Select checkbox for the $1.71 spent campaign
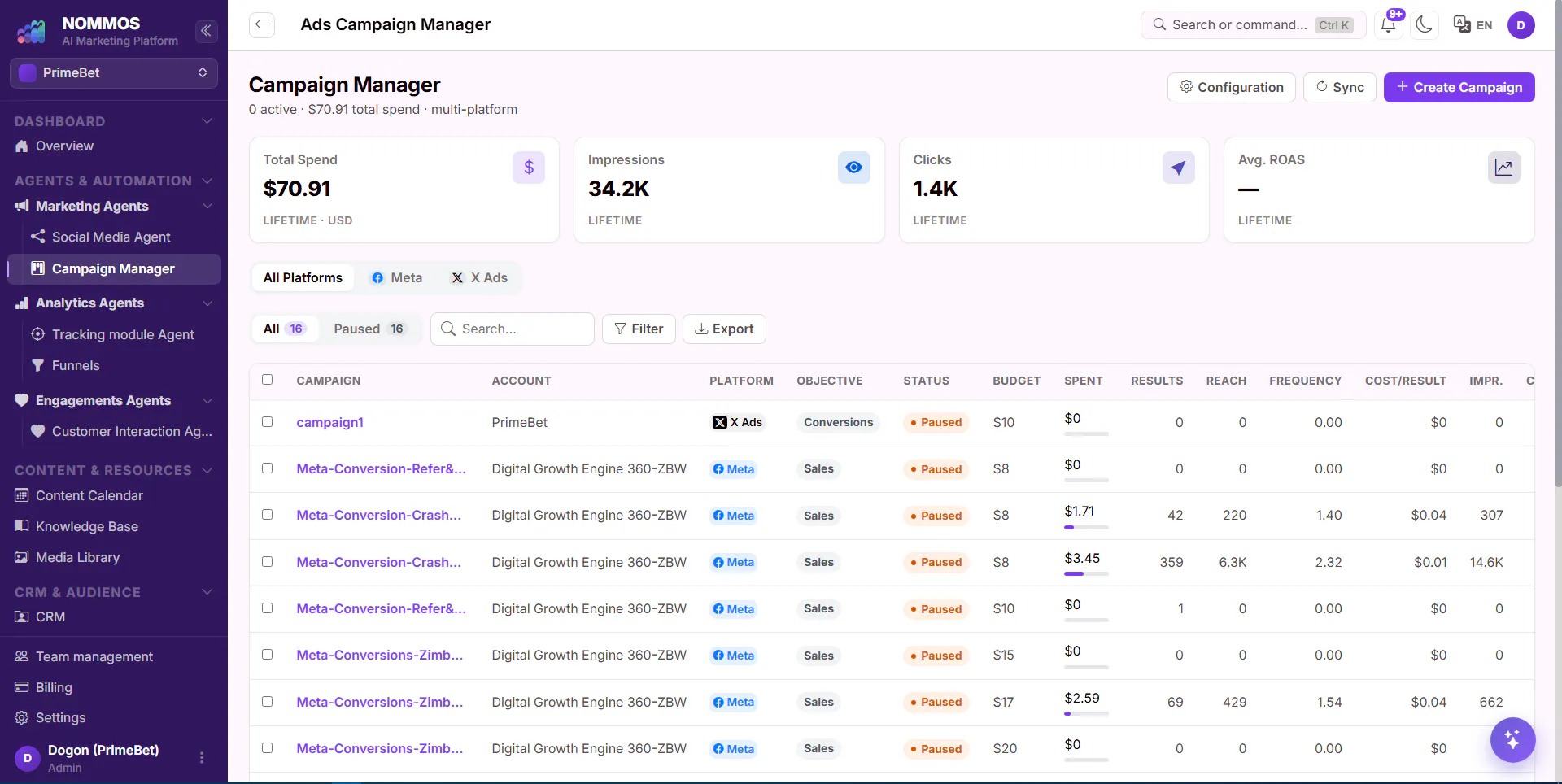The image size is (1562, 784). point(267,515)
